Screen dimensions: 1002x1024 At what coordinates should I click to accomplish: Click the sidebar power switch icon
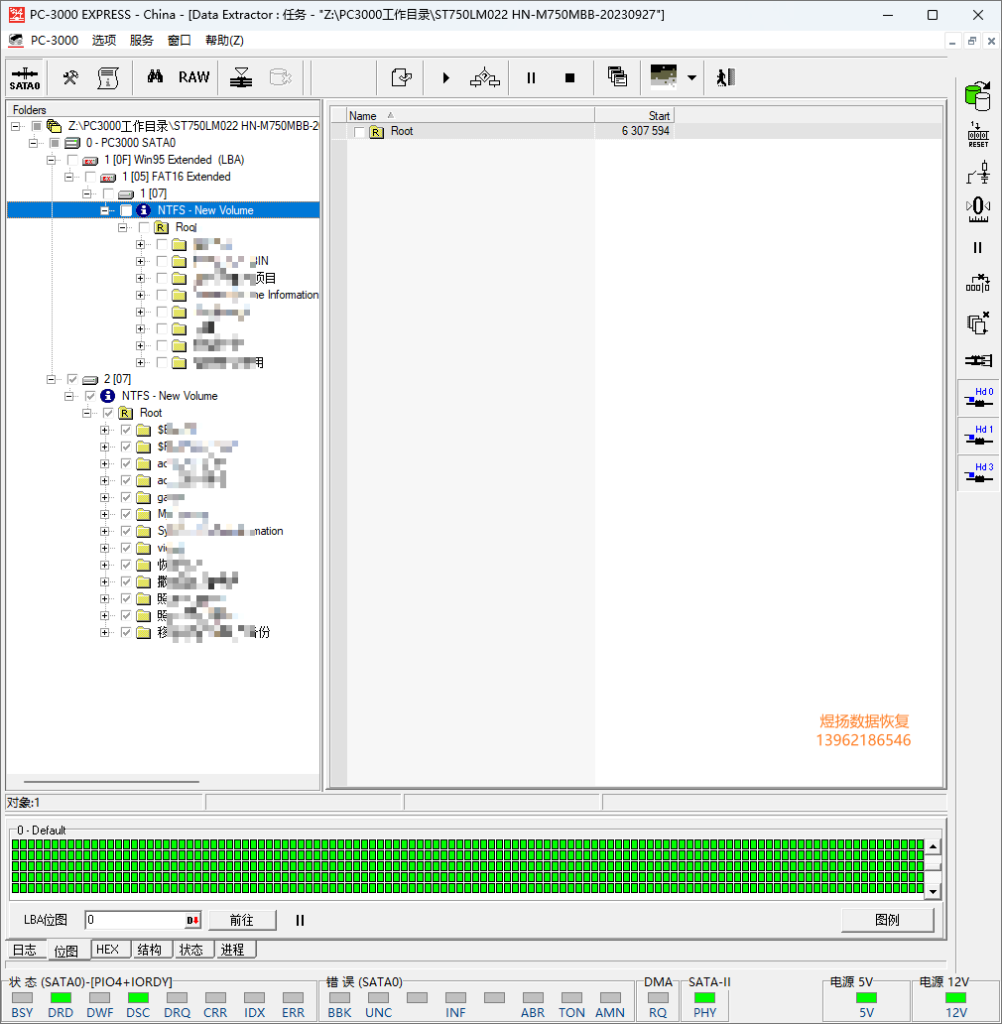click(978, 174)
